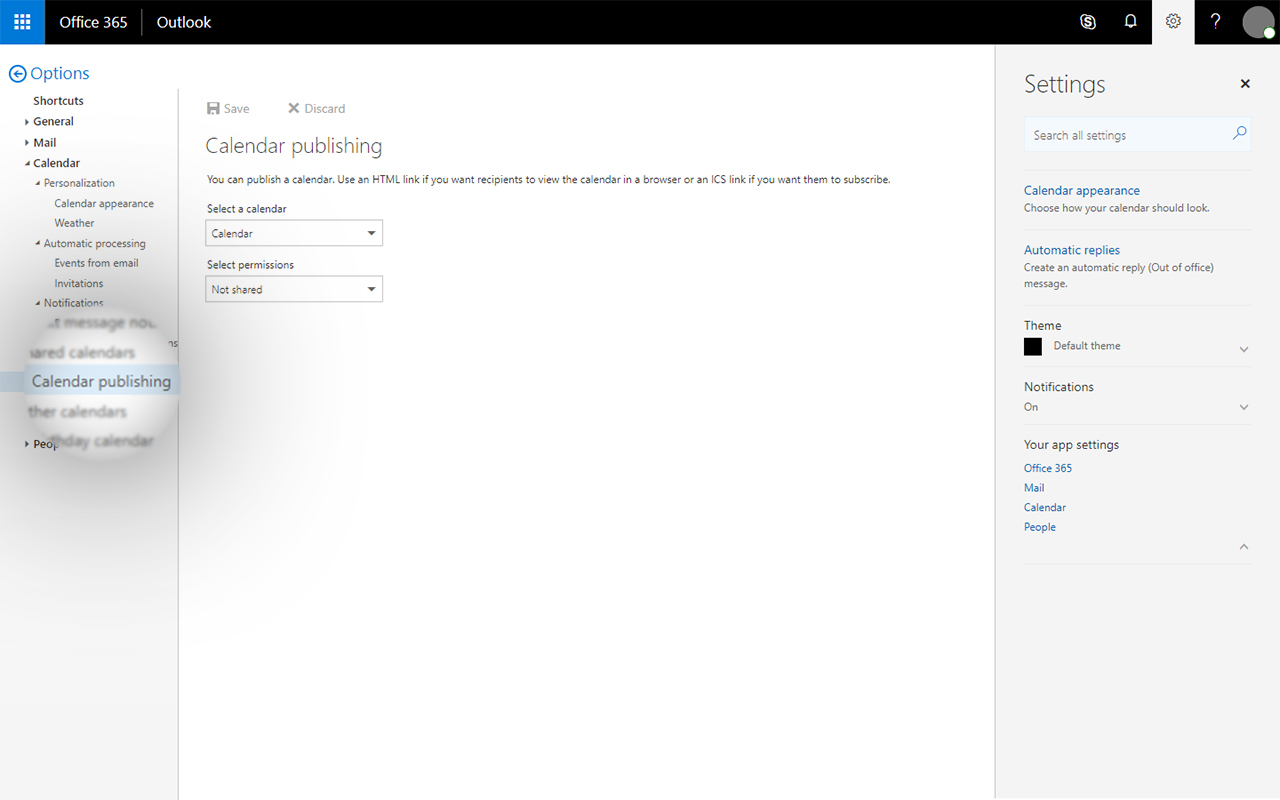This screenshot has height=800, width=1280.
Task: Click the Office 365 header link
Action: 93,22
